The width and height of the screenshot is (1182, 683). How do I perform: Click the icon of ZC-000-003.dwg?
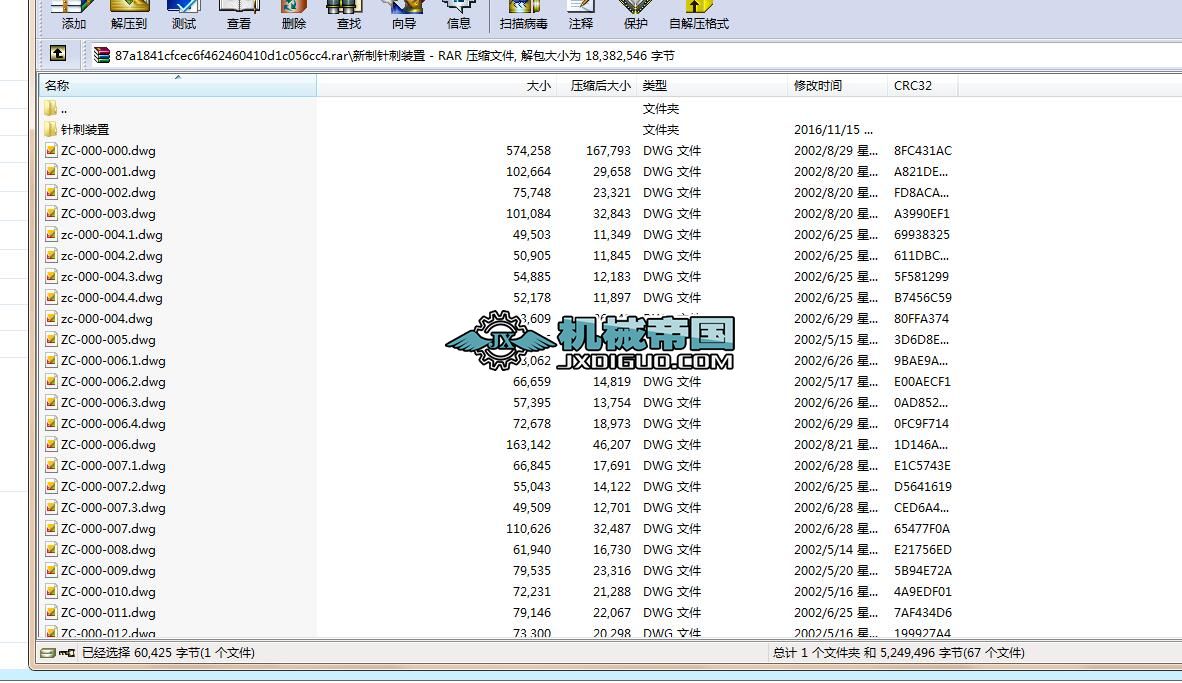pos(51,213)
